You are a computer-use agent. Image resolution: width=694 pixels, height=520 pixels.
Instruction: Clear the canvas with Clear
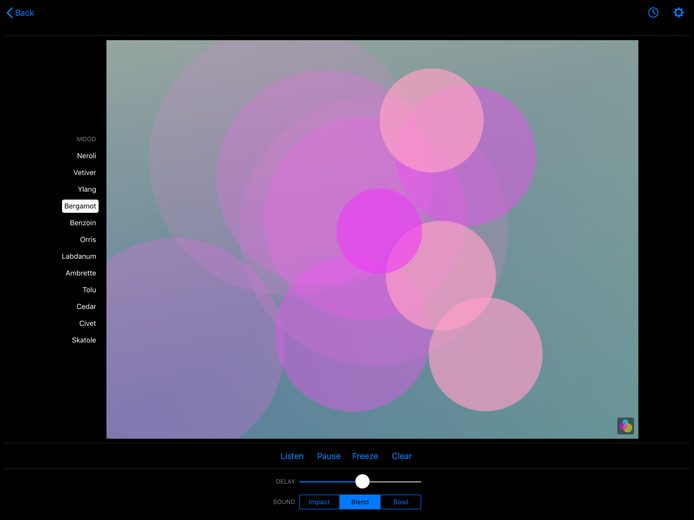pos(401,456)
